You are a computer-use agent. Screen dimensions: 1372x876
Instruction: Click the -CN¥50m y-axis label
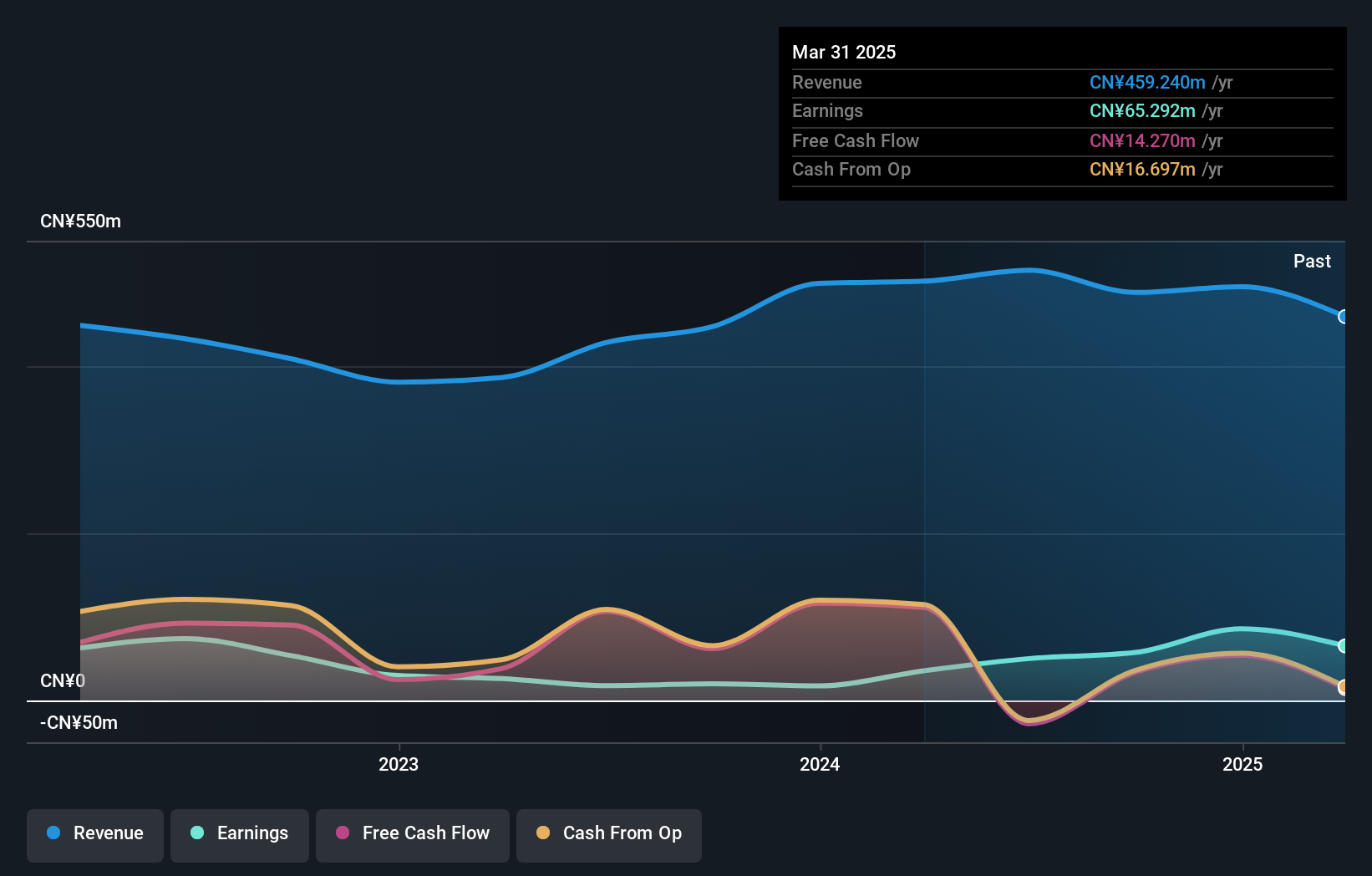[79, 723]
